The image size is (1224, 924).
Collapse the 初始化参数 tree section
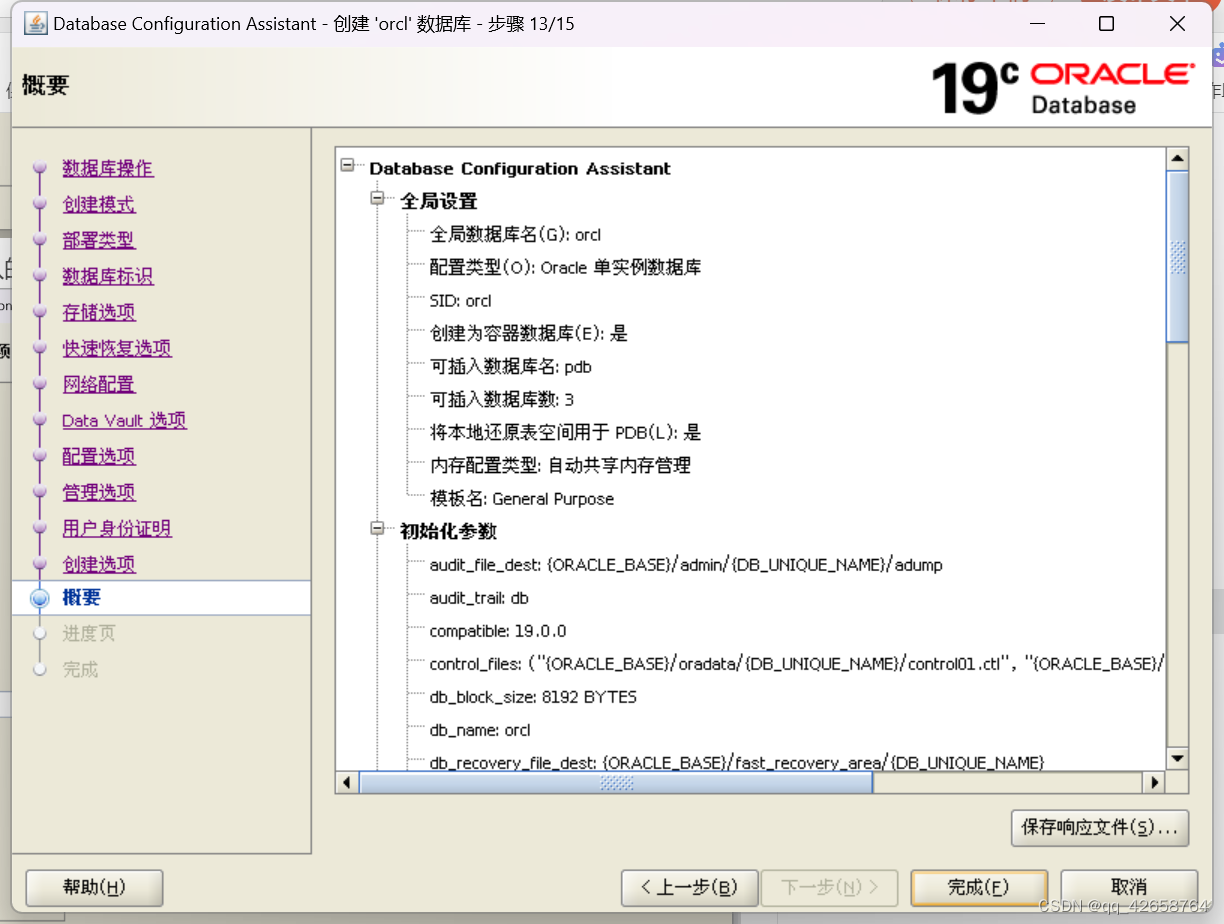[378, 529]
